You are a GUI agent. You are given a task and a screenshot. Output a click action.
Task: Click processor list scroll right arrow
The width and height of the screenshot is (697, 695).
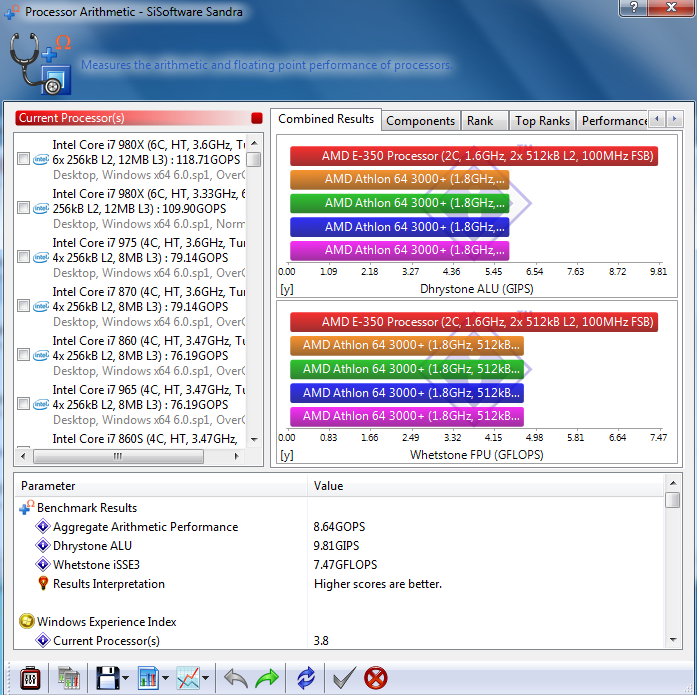(236, 456)
